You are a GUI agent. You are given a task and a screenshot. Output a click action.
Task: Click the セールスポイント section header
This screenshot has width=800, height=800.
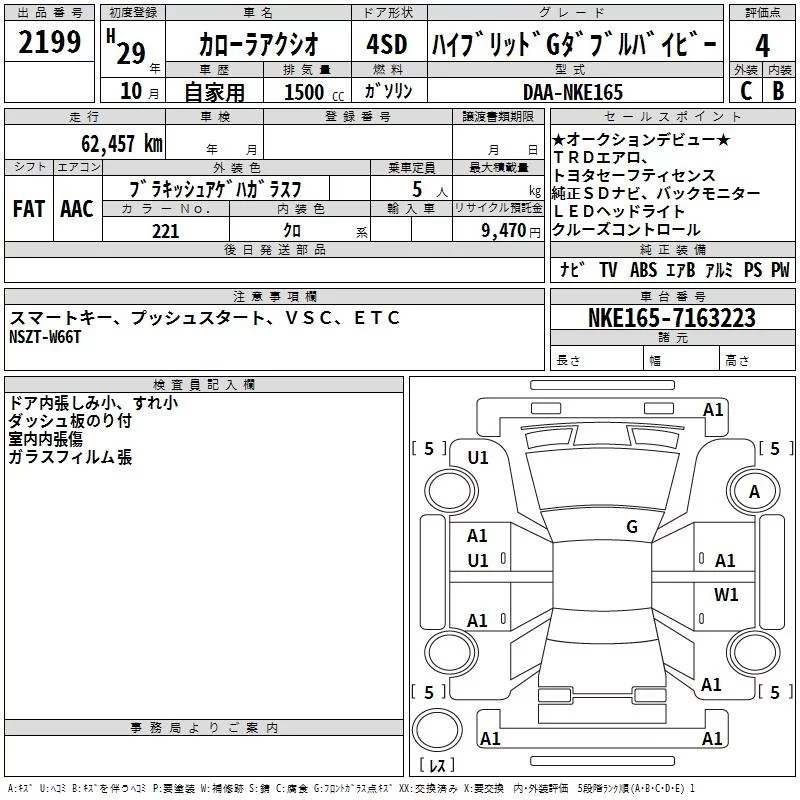pyautogui.click(x=672, y=117)
